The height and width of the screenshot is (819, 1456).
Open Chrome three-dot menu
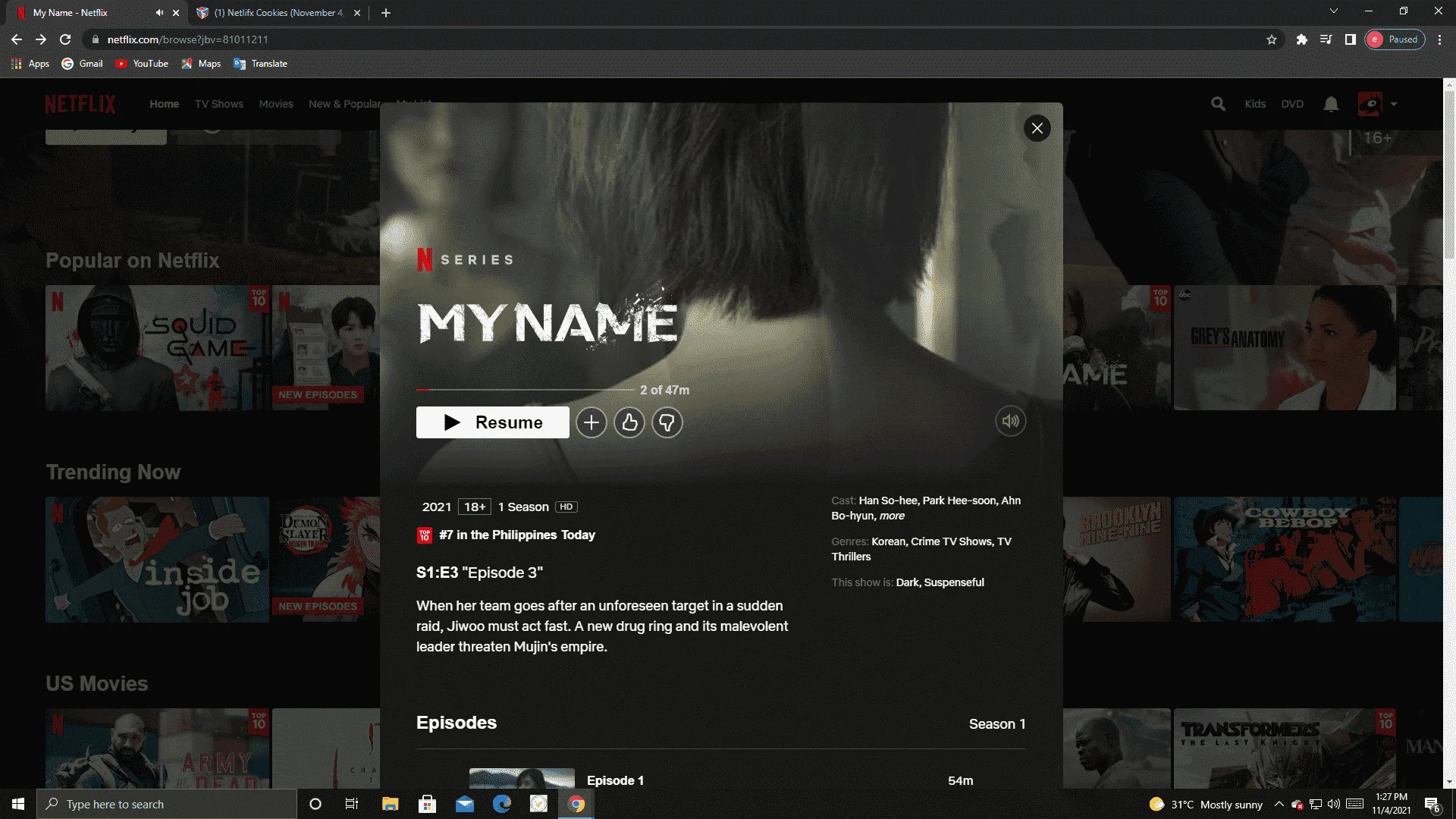[1440, 39]
